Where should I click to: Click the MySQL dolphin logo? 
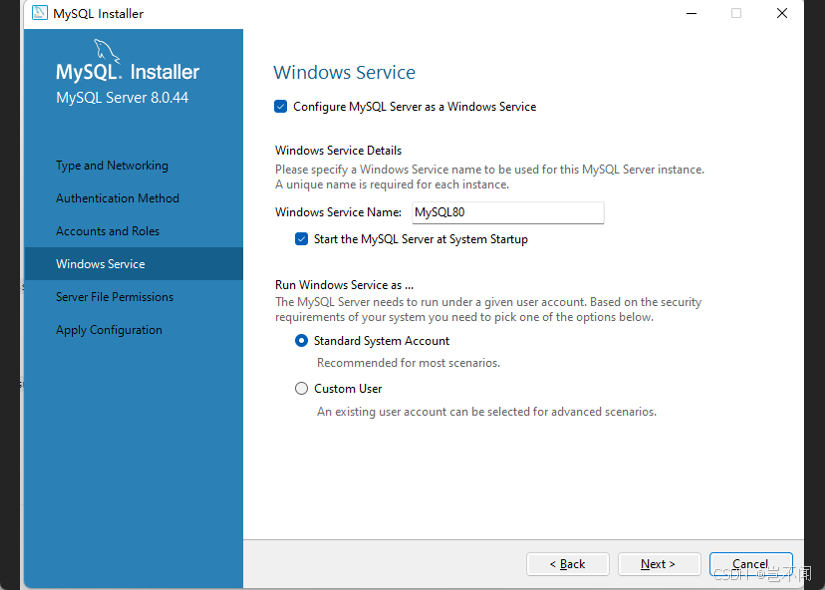click(x=107, y=51)
